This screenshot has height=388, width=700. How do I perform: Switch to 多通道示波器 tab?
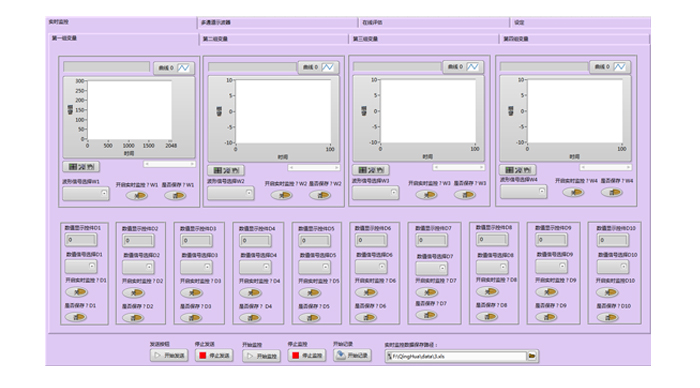[277, 22]
